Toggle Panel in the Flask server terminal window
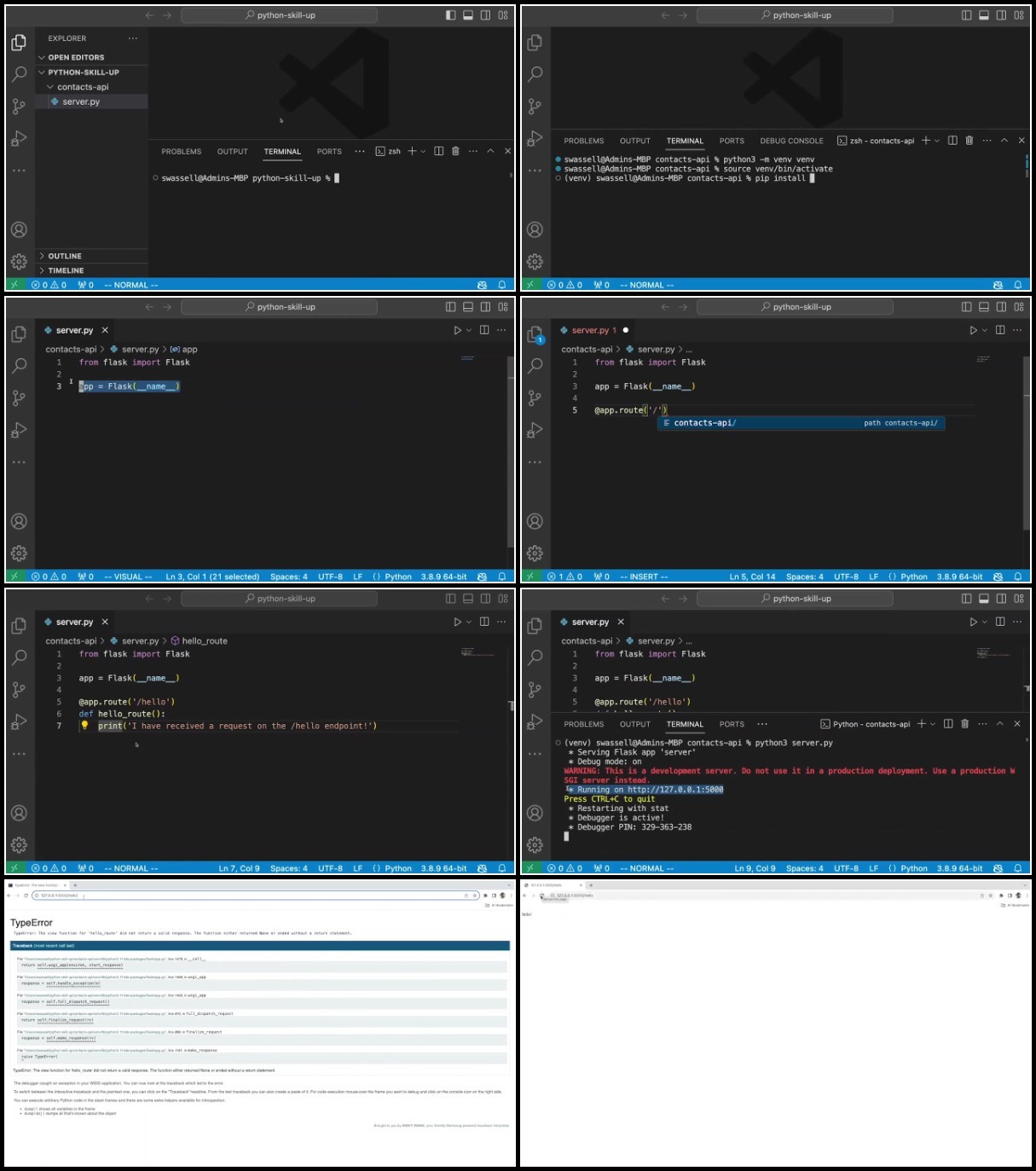Image resolution: width=1036 pixels, height=1171 pixels. pos(984,599)
